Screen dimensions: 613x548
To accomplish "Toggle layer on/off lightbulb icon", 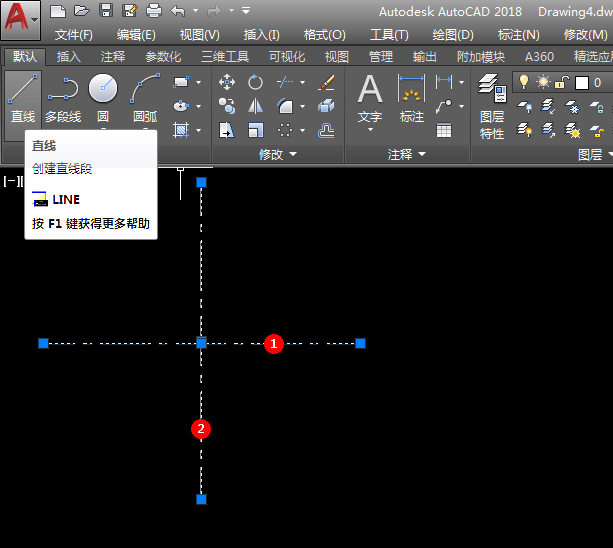I will (522, 82).
